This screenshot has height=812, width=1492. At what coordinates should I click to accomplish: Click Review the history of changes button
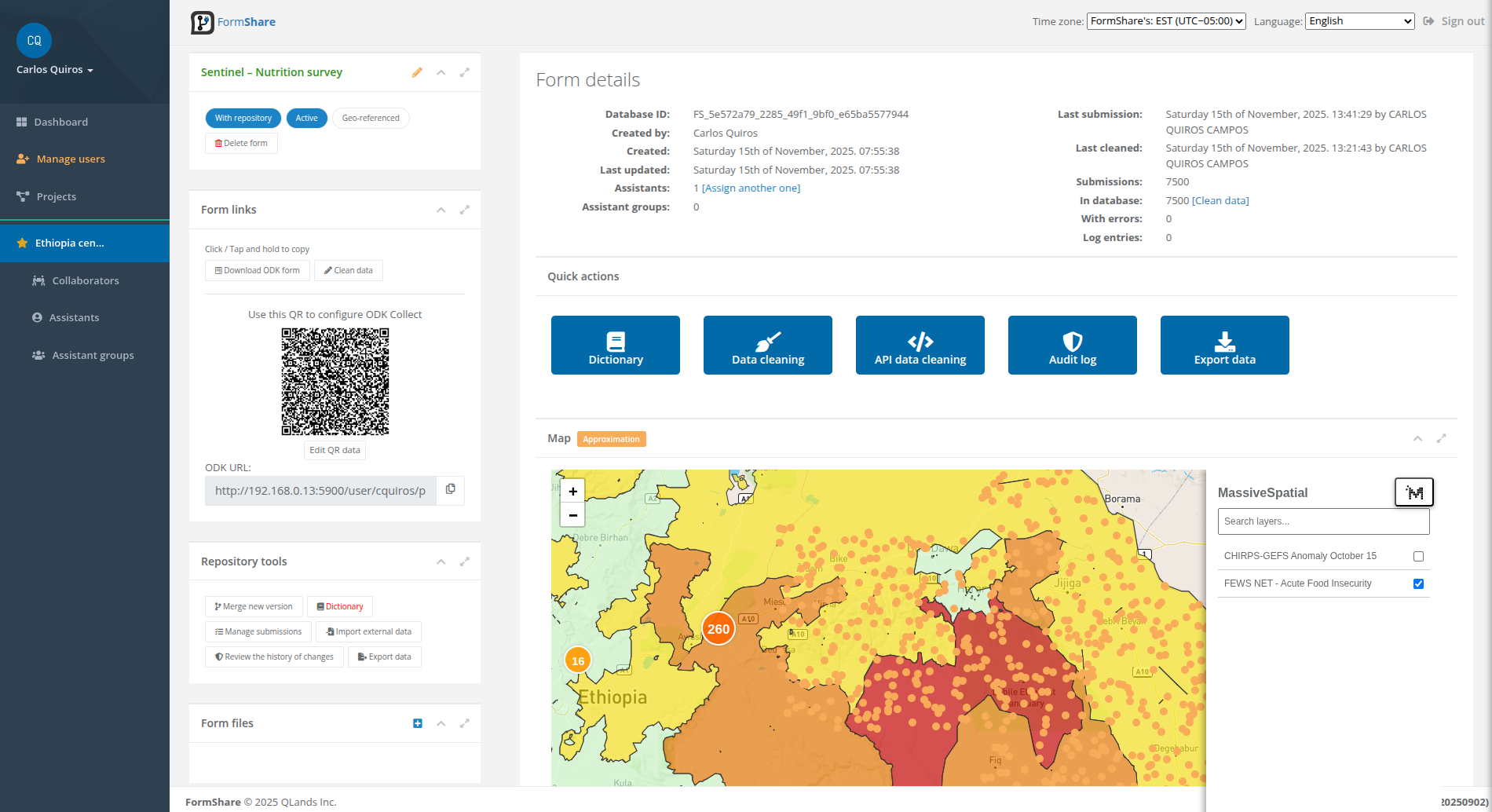275,657
